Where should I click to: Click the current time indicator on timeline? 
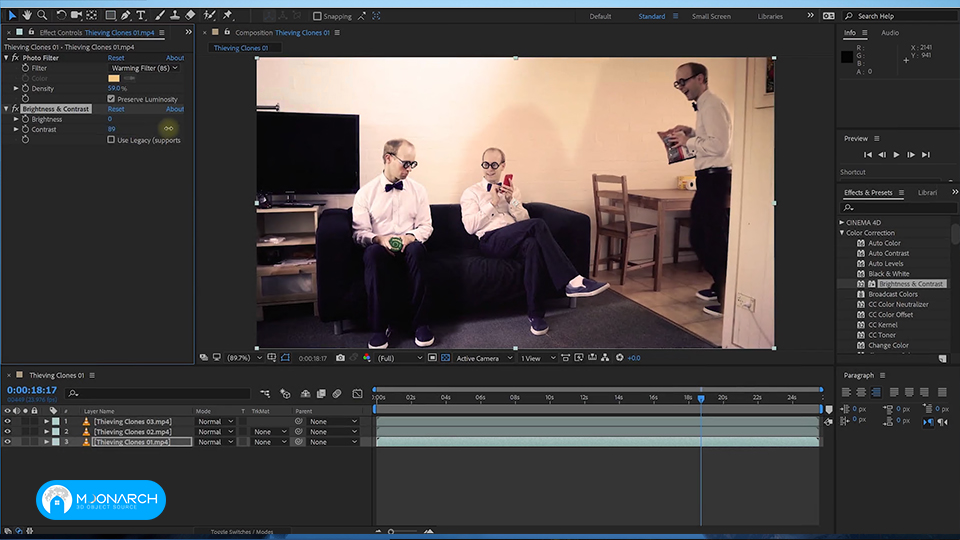coord(701,398)
